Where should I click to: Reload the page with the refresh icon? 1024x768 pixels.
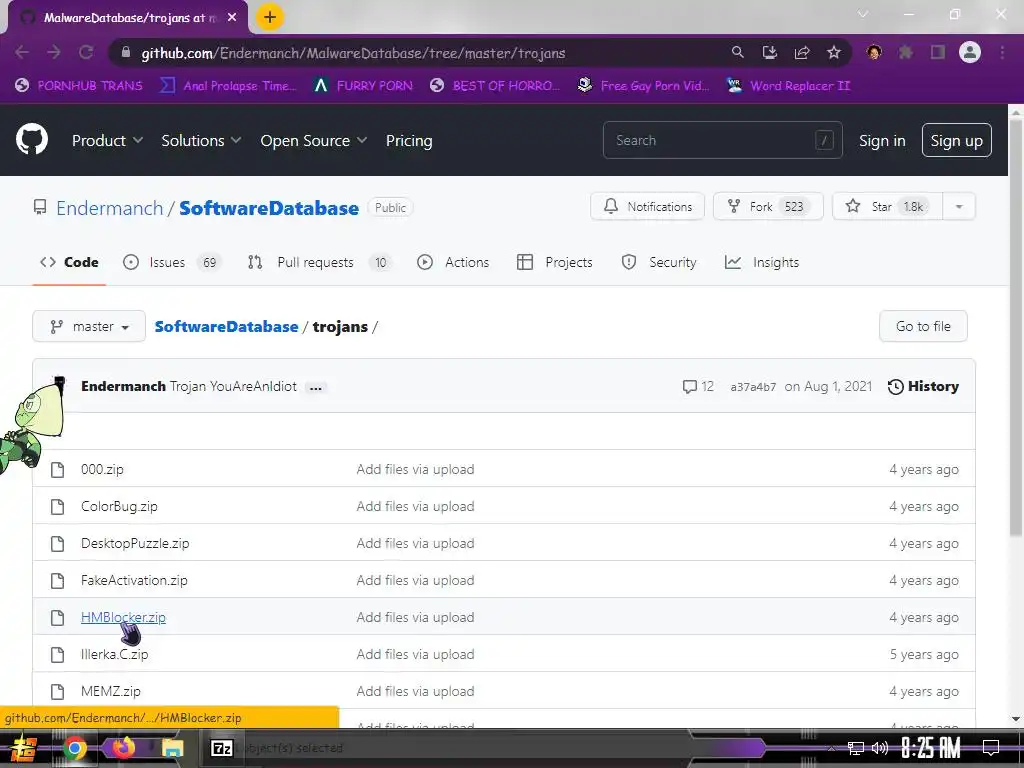pos(86,52)
